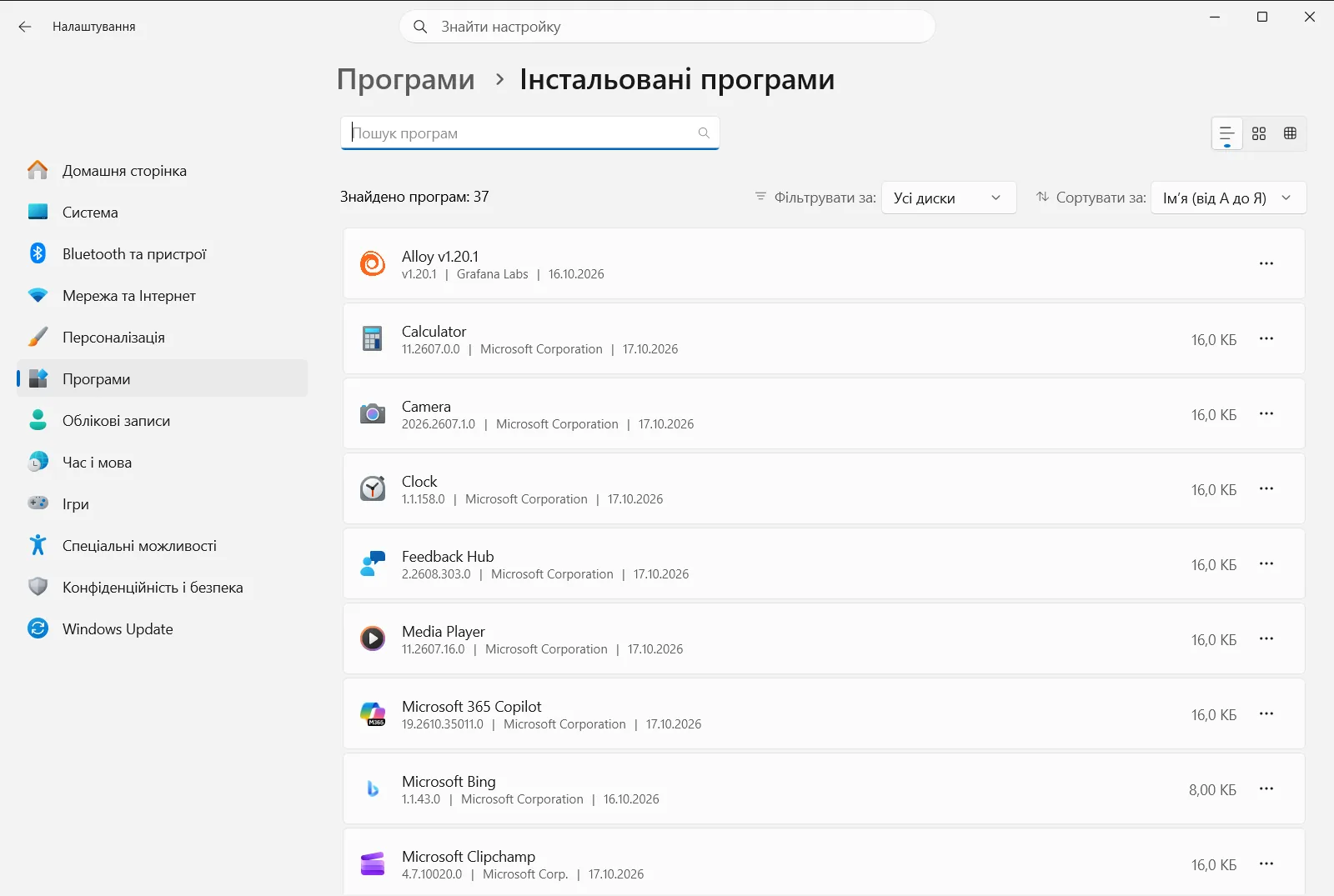Go to Домашня сторінка
The width and height of the screenshot is (1334, 896).
(163, 170)
